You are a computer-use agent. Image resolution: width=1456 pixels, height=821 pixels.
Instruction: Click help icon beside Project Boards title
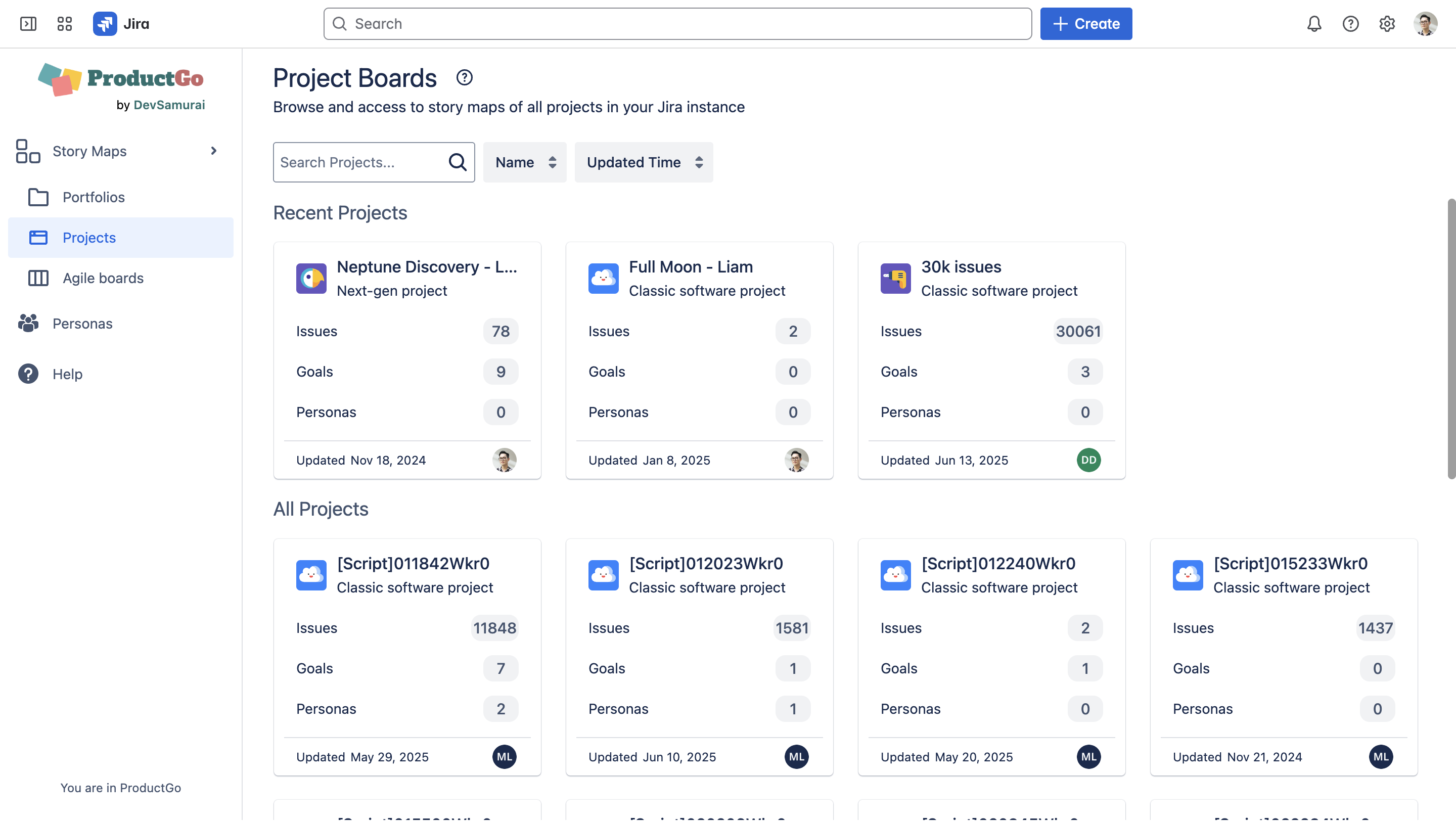(x=464, y=77)
